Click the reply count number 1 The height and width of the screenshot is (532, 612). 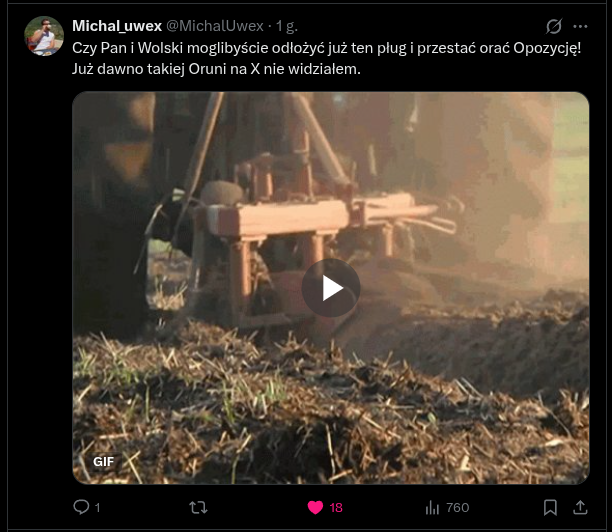pyautogui.click(x=97, y=508)
